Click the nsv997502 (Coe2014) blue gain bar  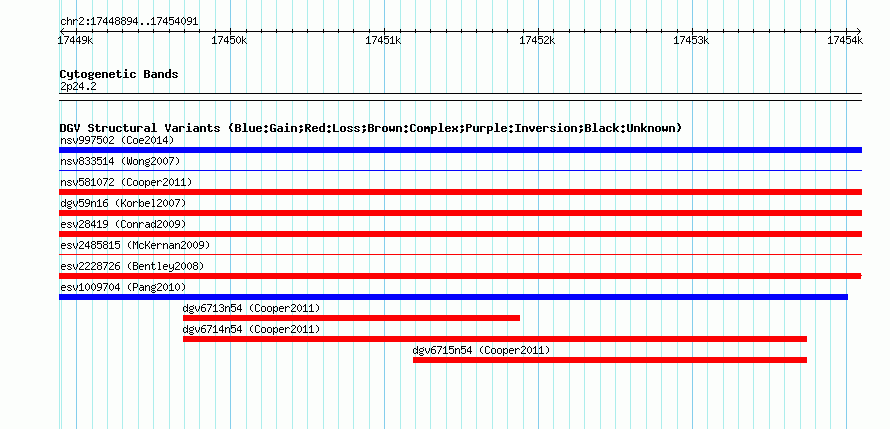(x=460, y=150)
